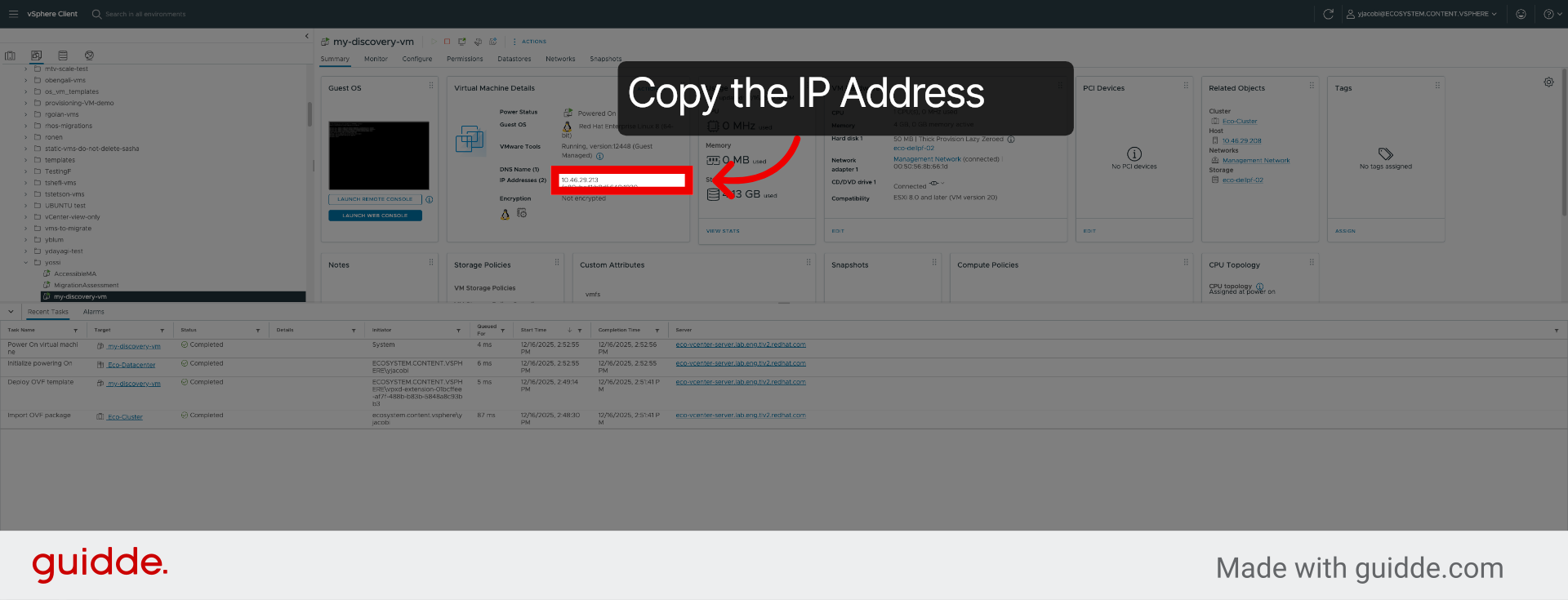Click the Take Snapshot toolbar icon
1568x600 pixels.
click(x=492, y=42)
